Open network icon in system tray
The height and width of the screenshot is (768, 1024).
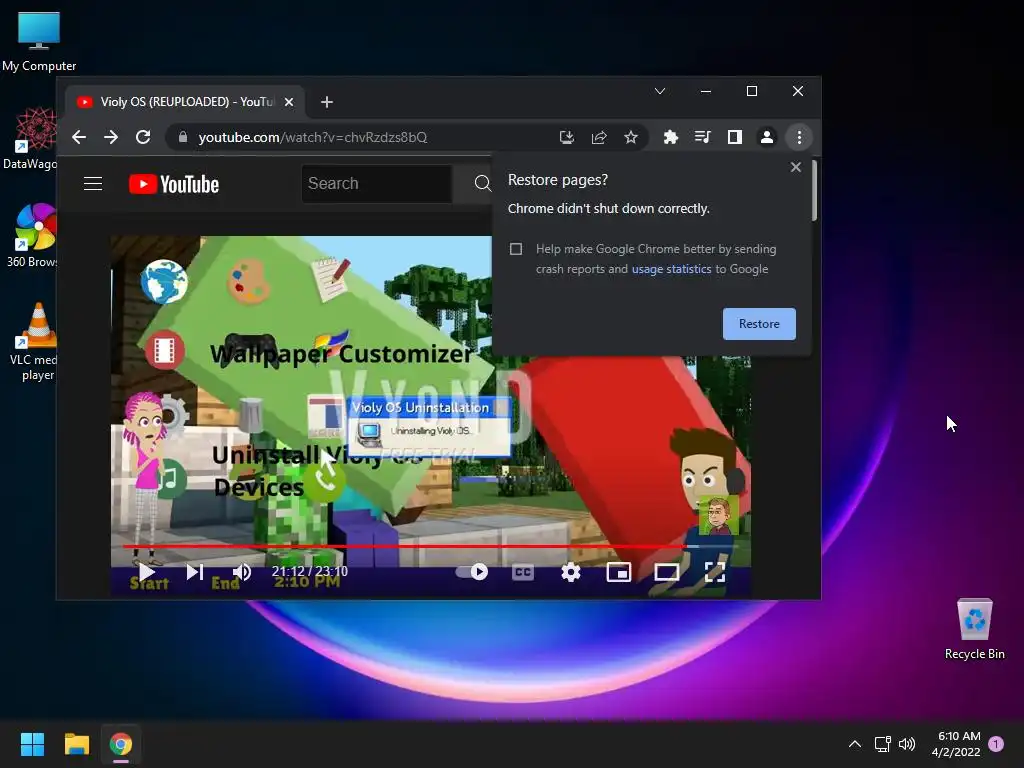[882, 744]
